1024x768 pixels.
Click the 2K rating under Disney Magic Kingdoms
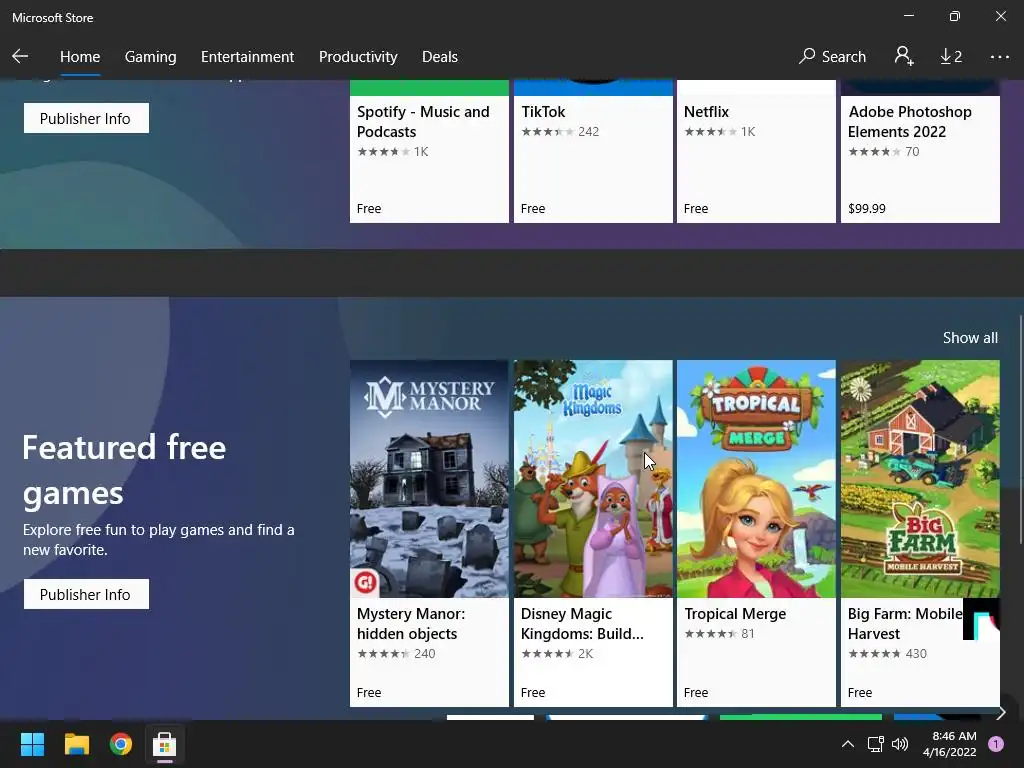557,654
